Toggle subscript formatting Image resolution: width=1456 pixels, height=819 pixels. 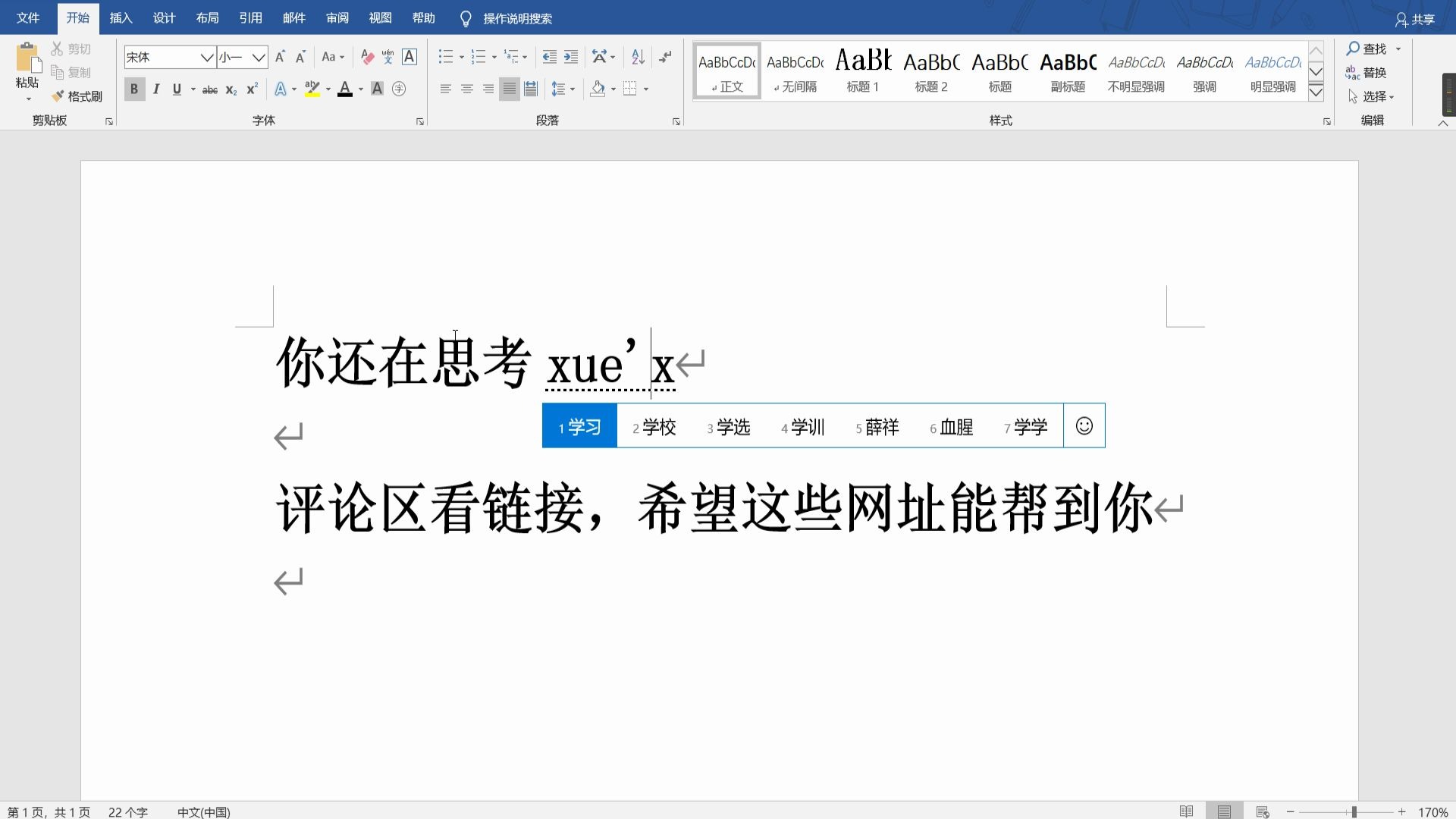pos(231,89)
